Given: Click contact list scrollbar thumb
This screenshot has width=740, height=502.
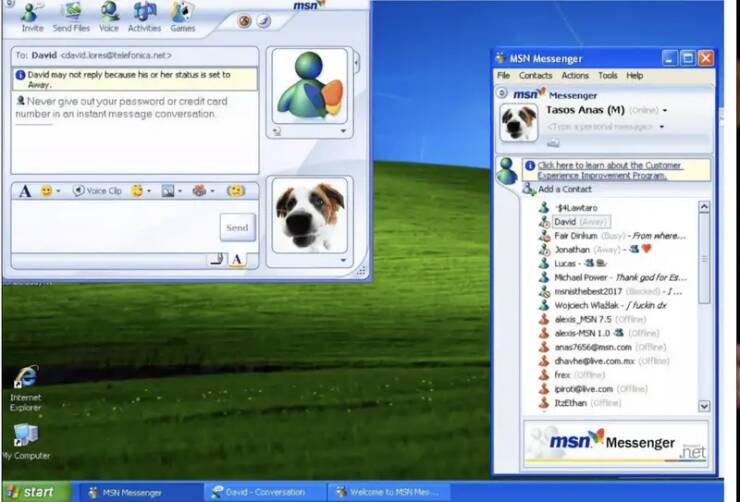Looking at the screenshot, I should click(x=704, y=258).
